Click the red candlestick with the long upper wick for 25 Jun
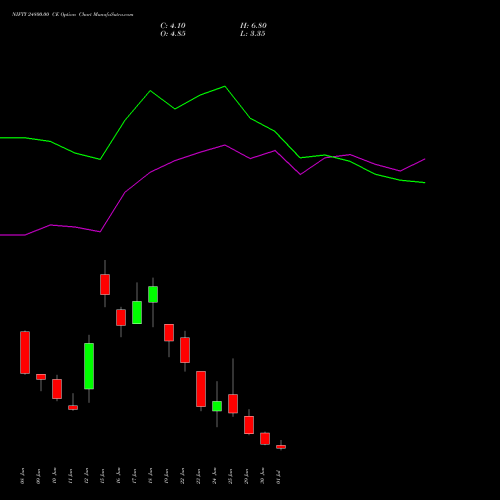The height and width of the screenshot is (500, 500). (x=233, y=403)
